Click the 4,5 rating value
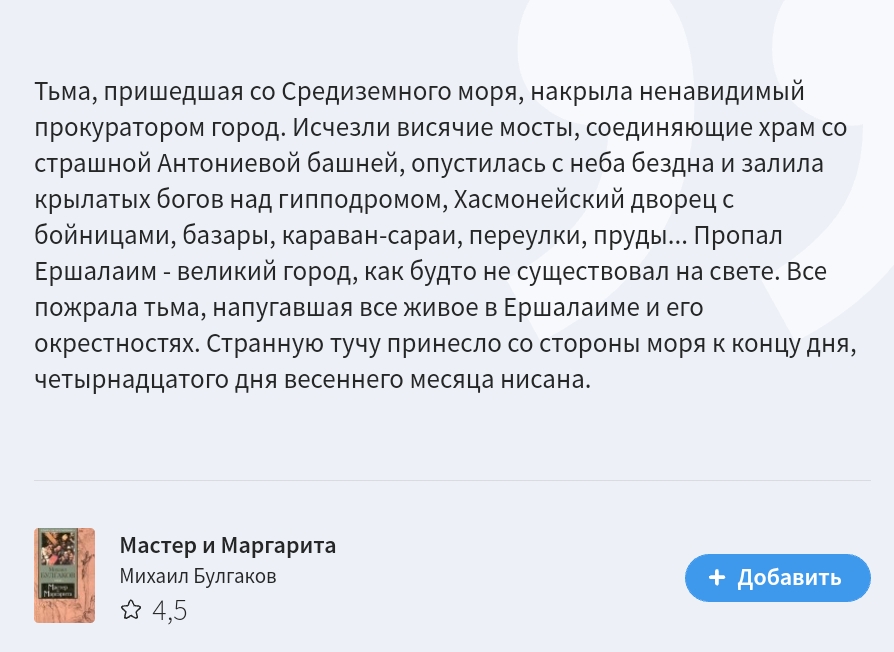The image size is (894, 652). [x=169, y=610]
